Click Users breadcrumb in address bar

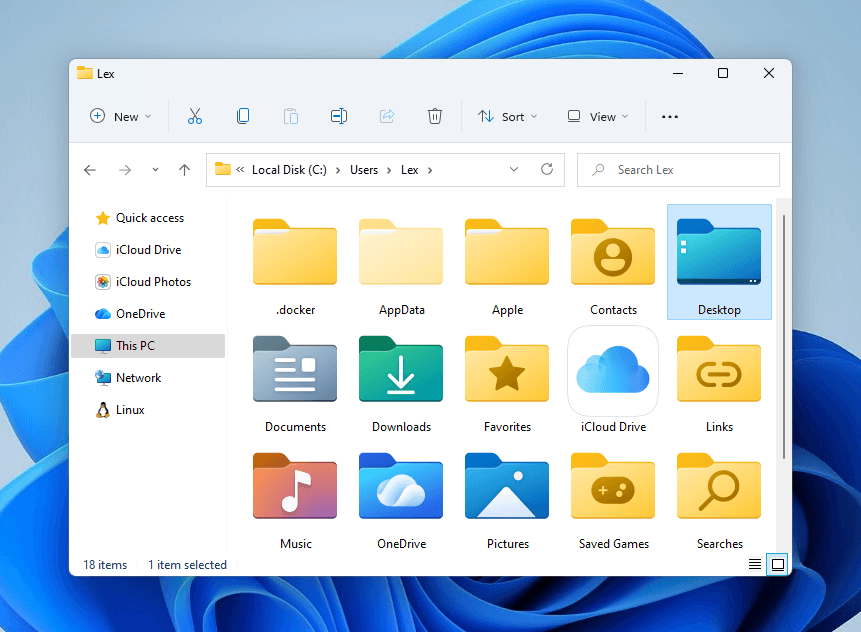(364, 170)
